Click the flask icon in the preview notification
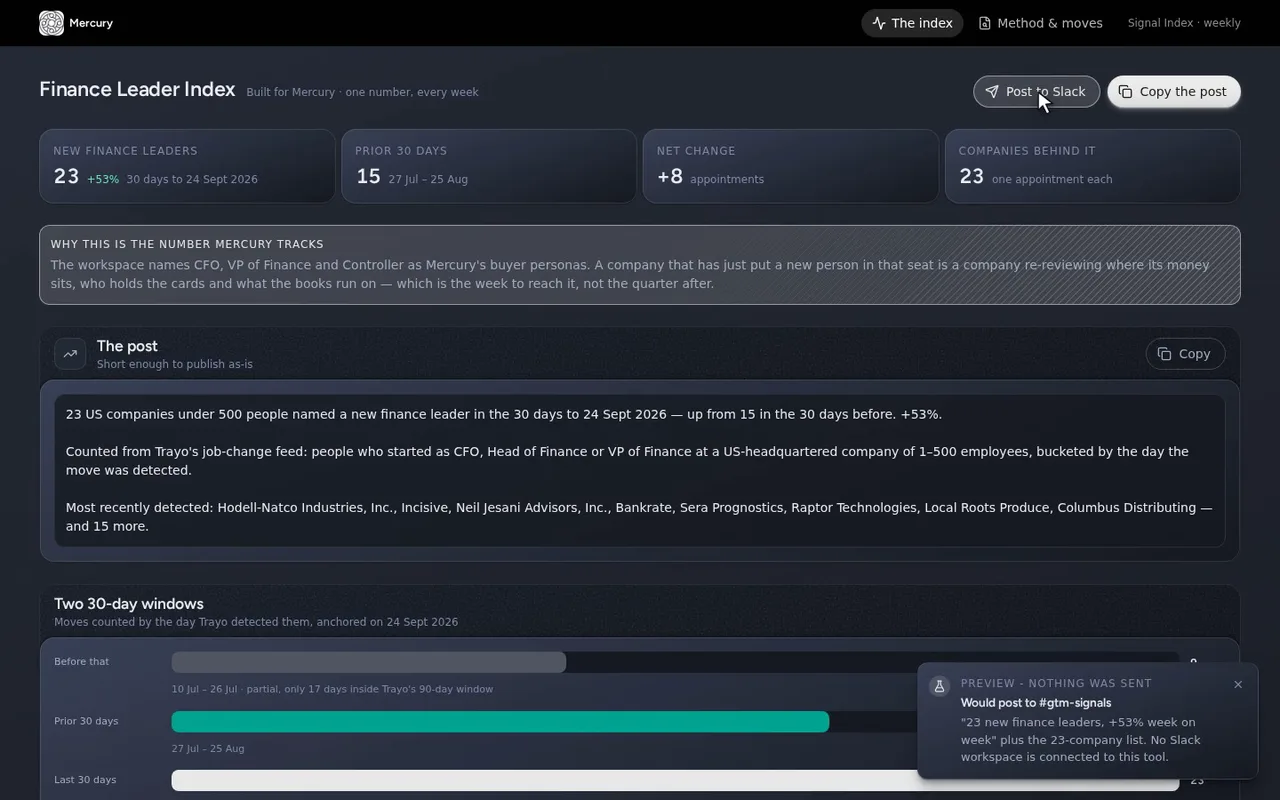This screenshot has width=1280, height=800. pyautogui.click(x=938, y=686)
